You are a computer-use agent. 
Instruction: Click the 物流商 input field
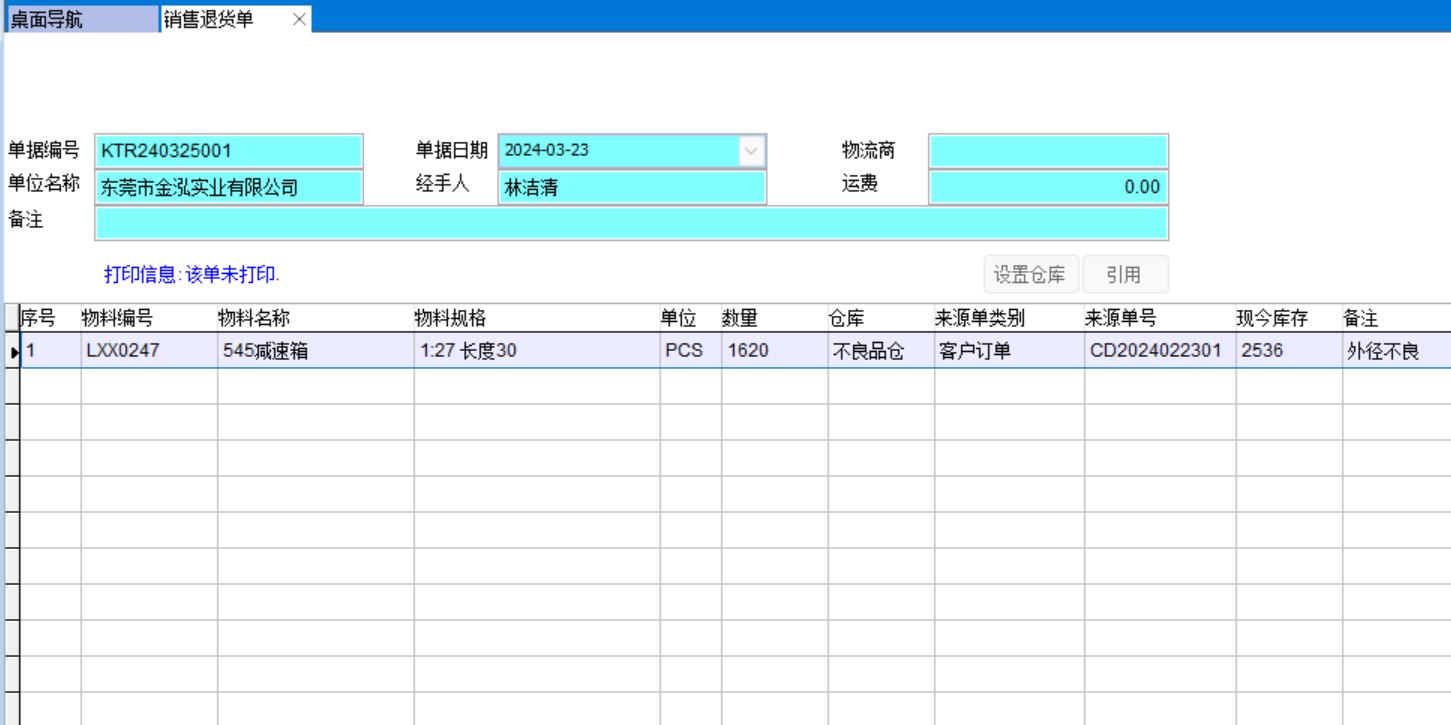click(1048, 151)
